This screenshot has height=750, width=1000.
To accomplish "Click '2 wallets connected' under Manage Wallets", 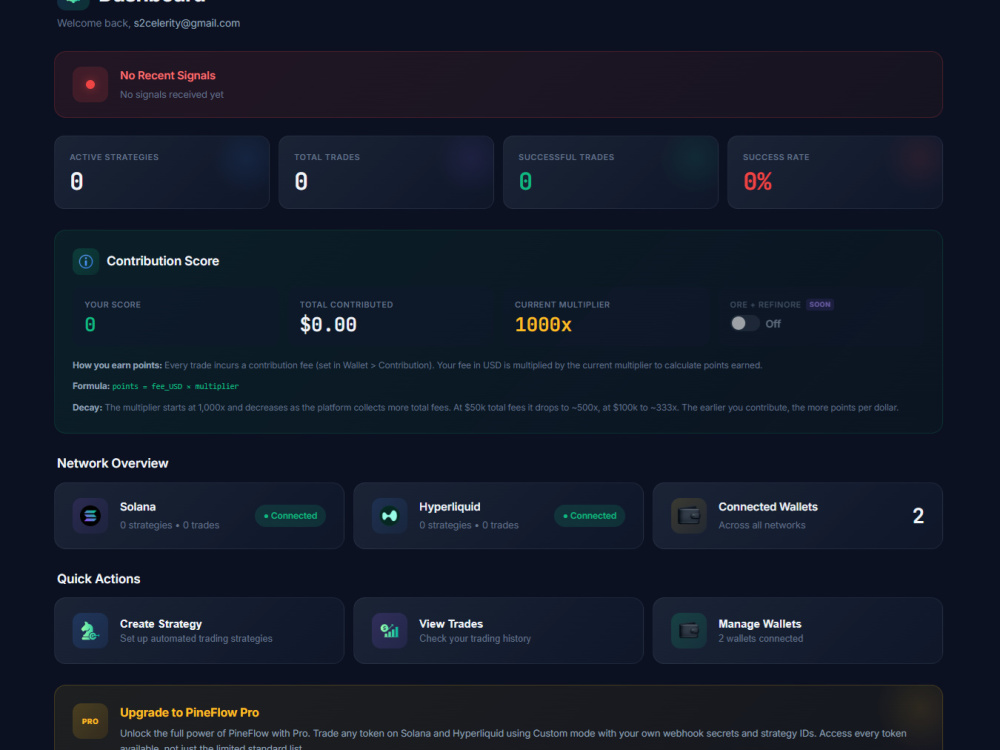I will [x=760, y=638].
